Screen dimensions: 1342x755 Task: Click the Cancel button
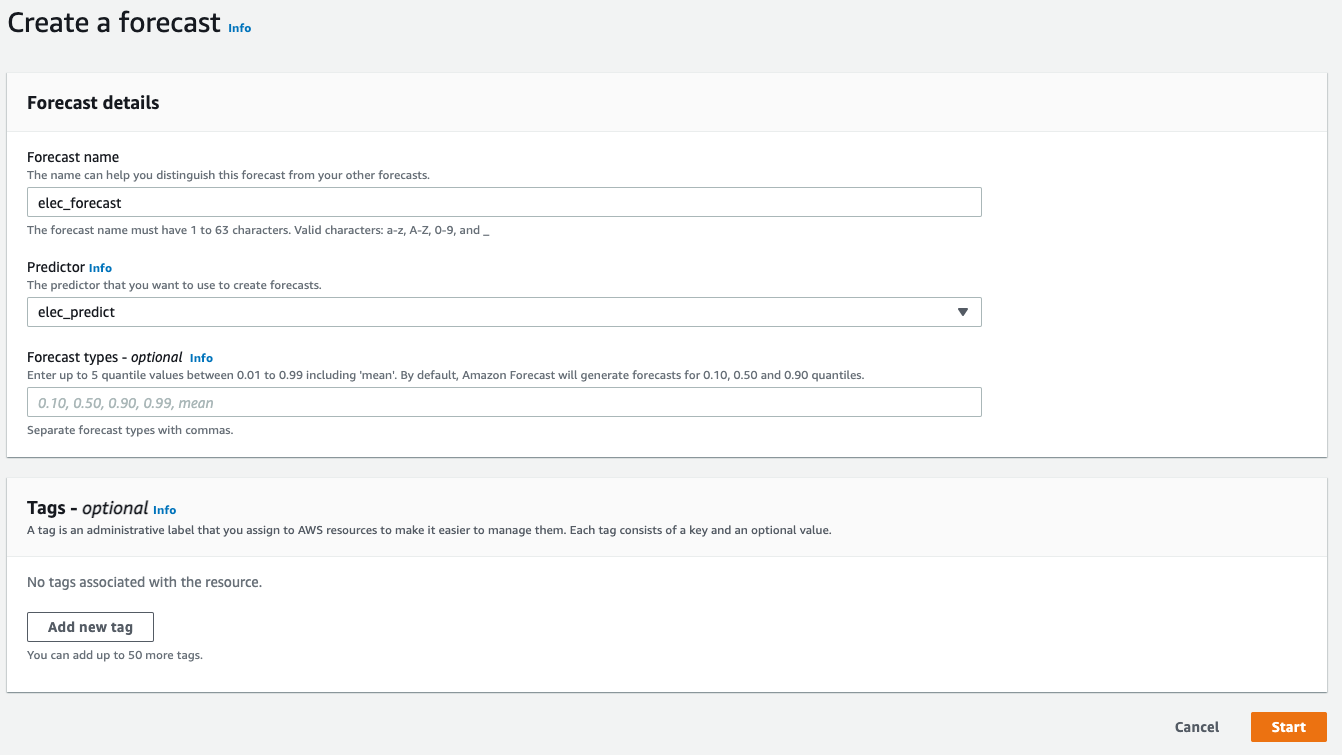(x=1197, y=727)
